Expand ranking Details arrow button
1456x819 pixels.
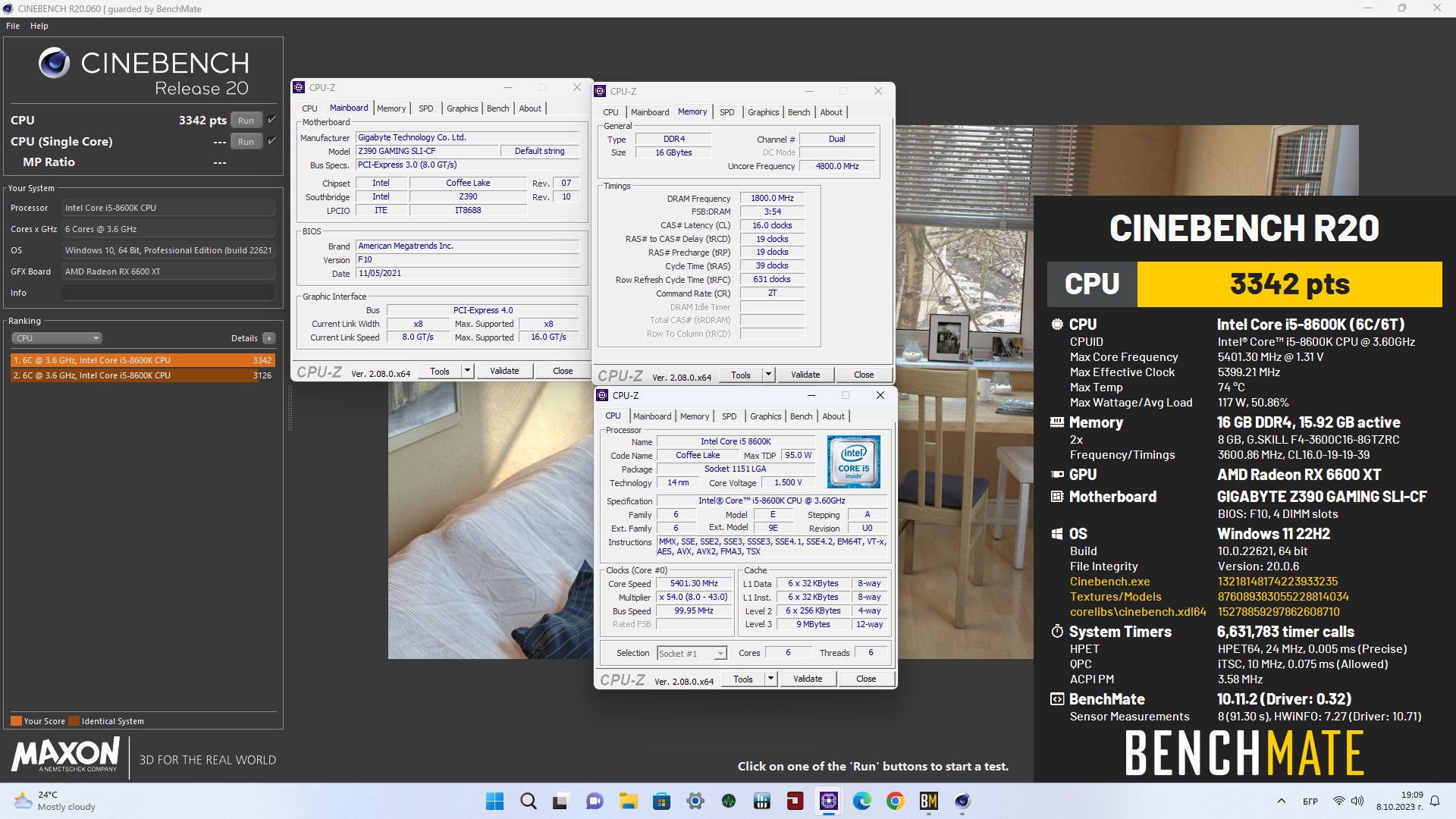click(269, 338)
